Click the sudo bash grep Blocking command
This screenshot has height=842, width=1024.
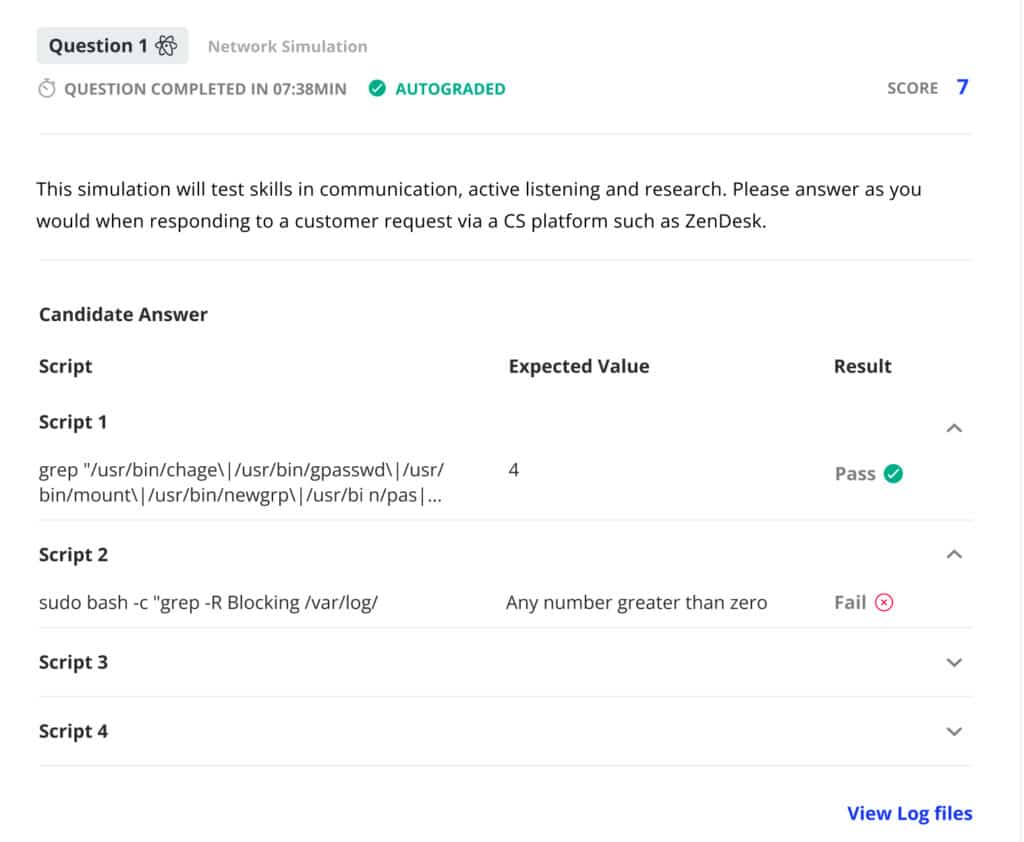[208, 602]
